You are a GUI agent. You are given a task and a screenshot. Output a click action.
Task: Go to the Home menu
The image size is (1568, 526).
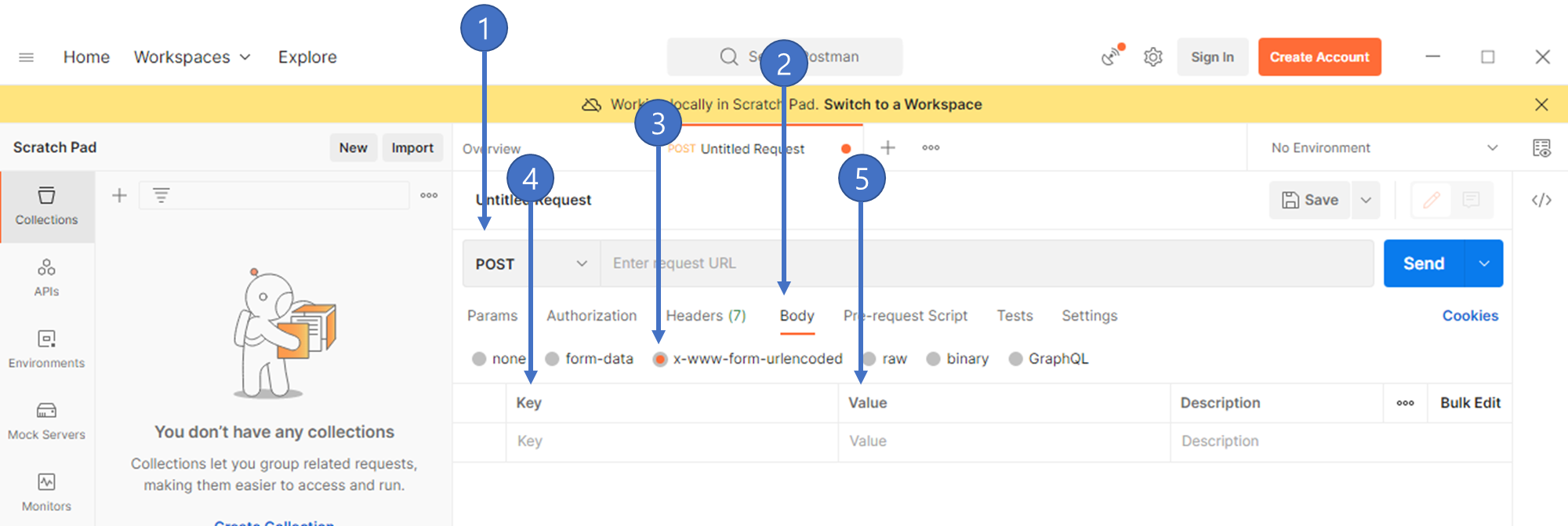coord(86,57)
